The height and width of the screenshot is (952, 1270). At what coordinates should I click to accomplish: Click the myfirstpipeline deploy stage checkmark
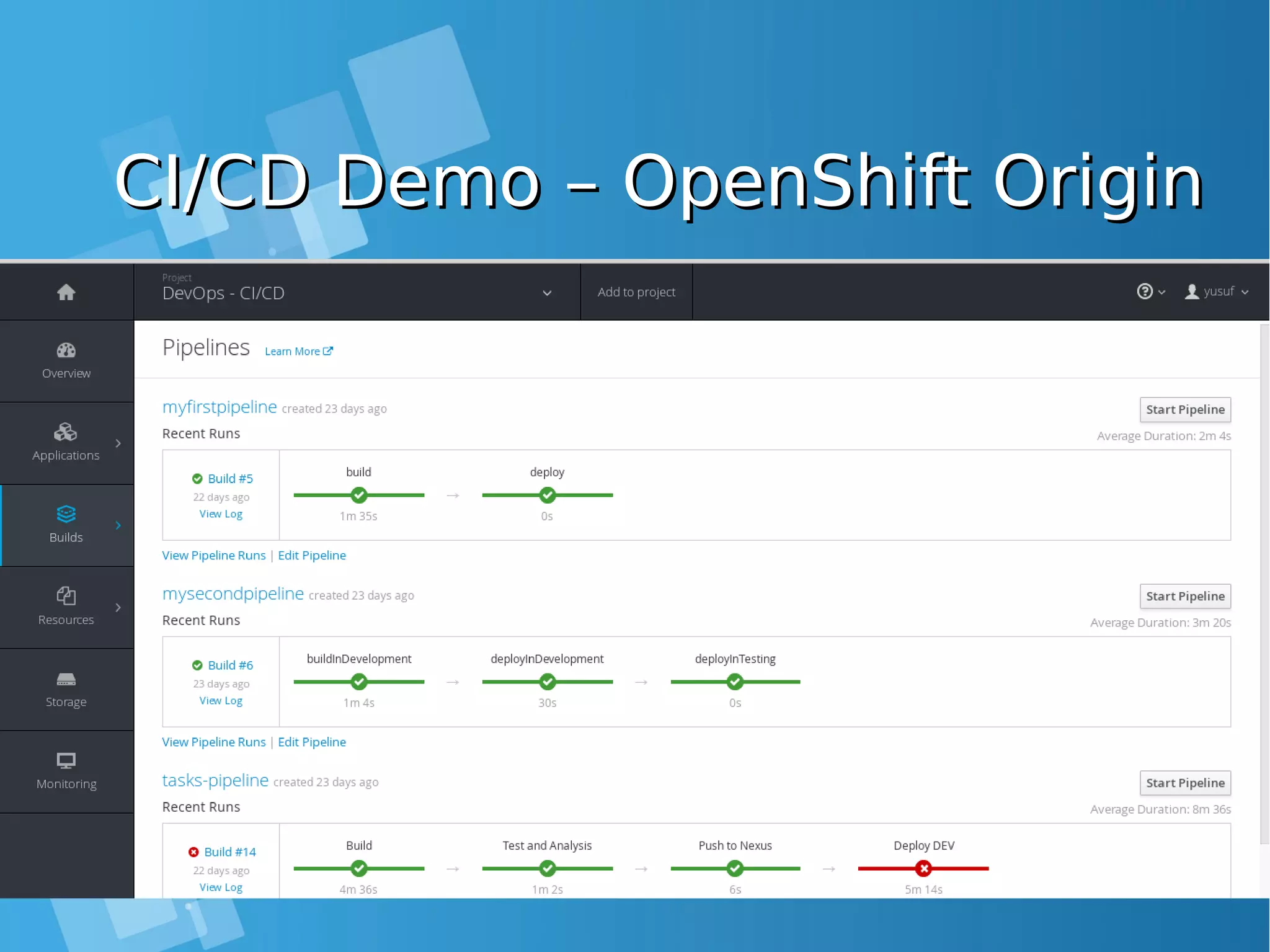(x=547, y=495)
